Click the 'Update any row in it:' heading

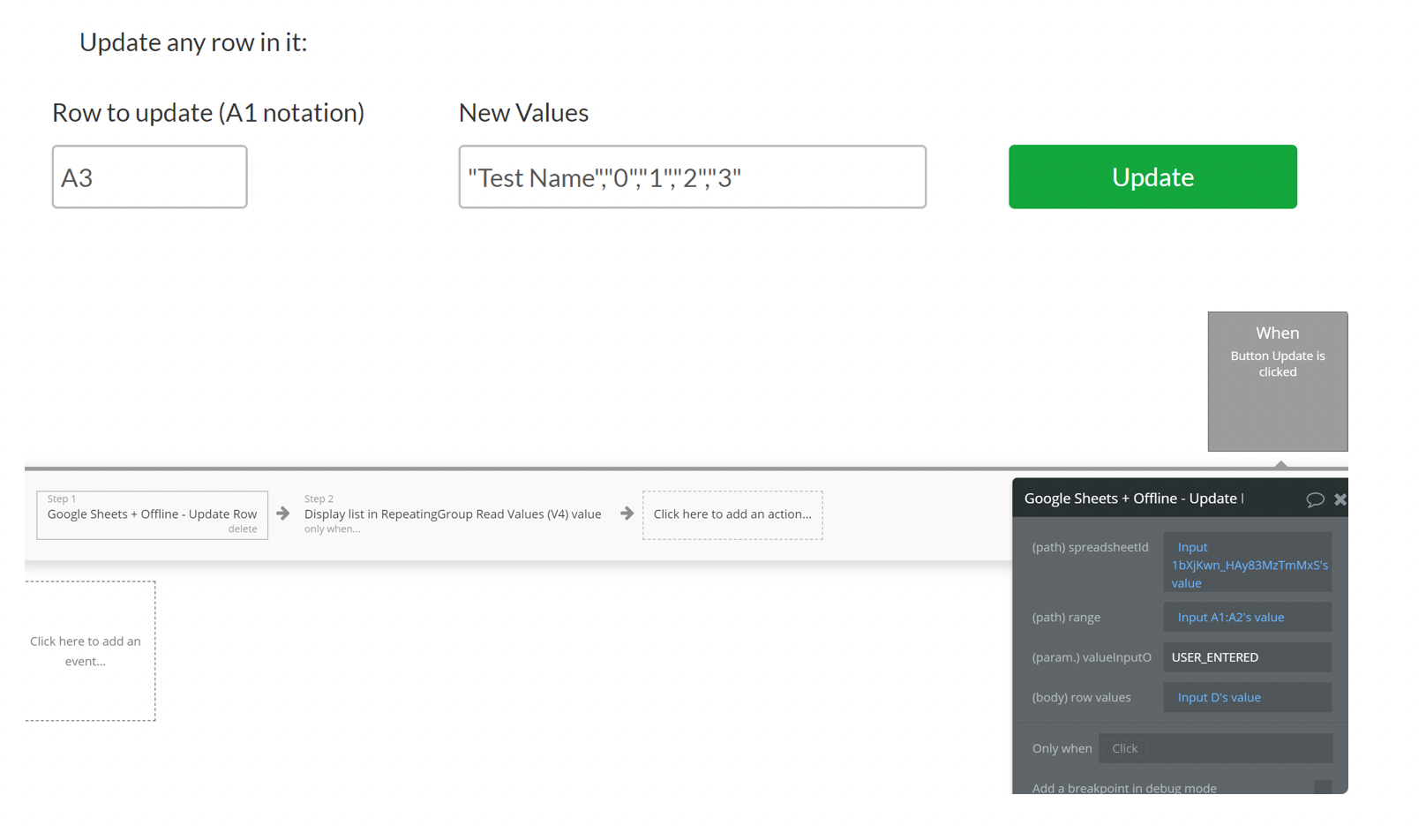tap(193, 42)
